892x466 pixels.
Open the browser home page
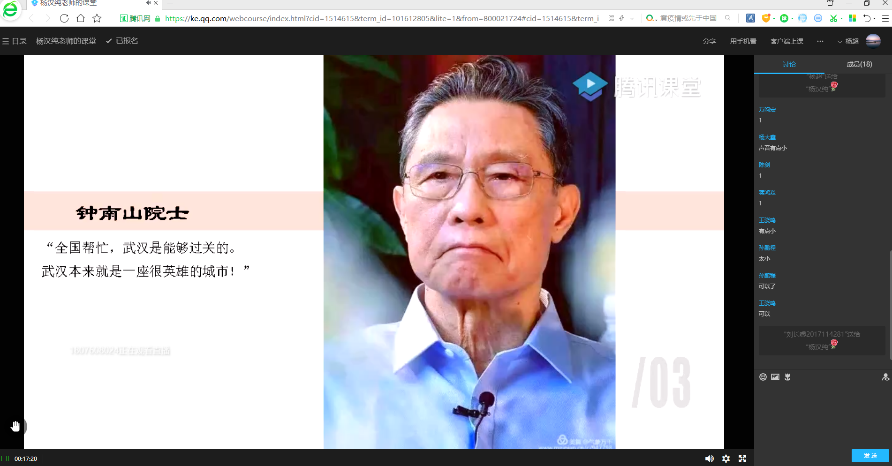(80, 18)
